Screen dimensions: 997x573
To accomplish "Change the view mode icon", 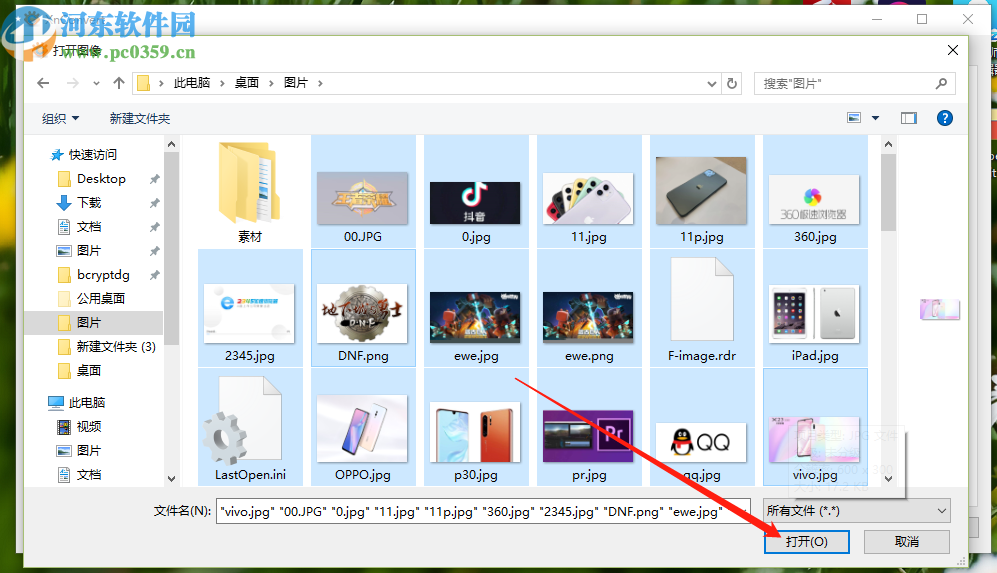I will coord(854,118).
